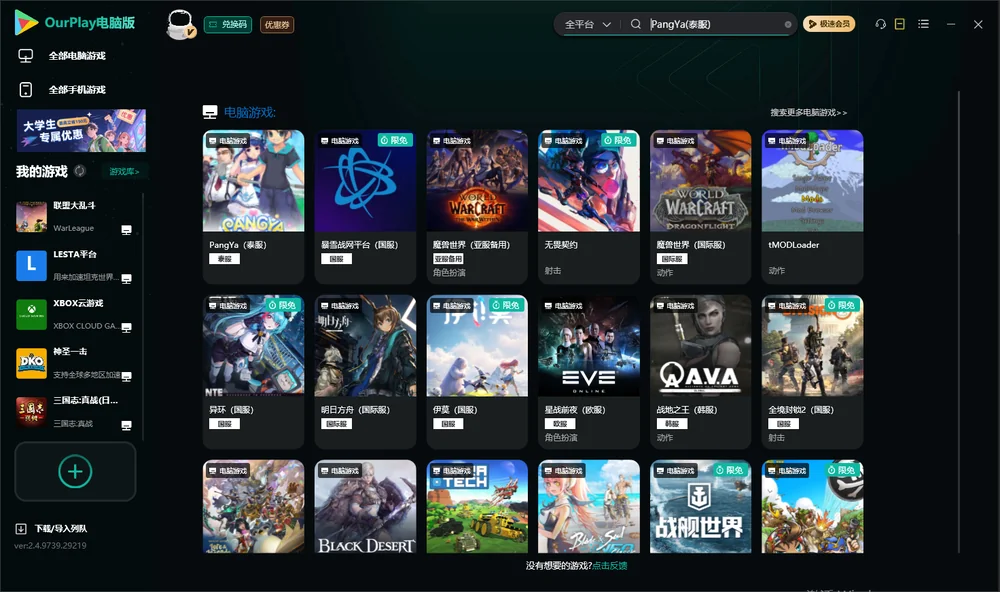Expand the 全平台 platform dropdown

(x=587, y=24)
